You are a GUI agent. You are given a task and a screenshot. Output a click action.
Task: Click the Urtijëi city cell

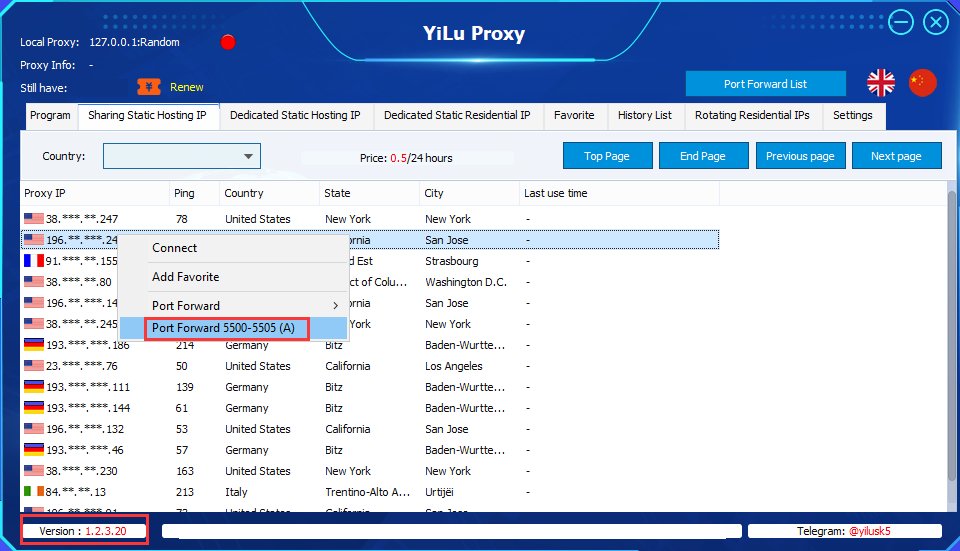[x=439, y=492]
